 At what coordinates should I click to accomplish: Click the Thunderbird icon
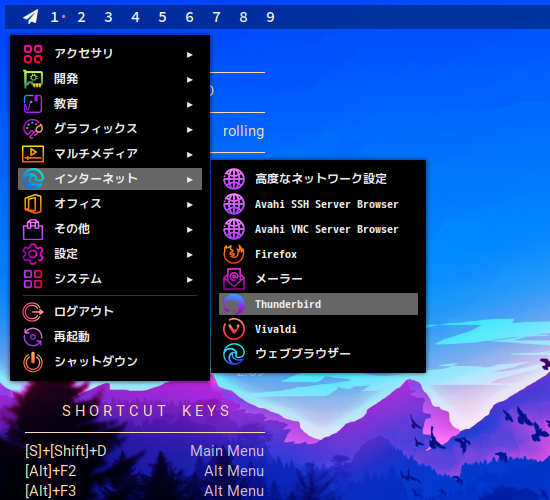tap(234, 304)
